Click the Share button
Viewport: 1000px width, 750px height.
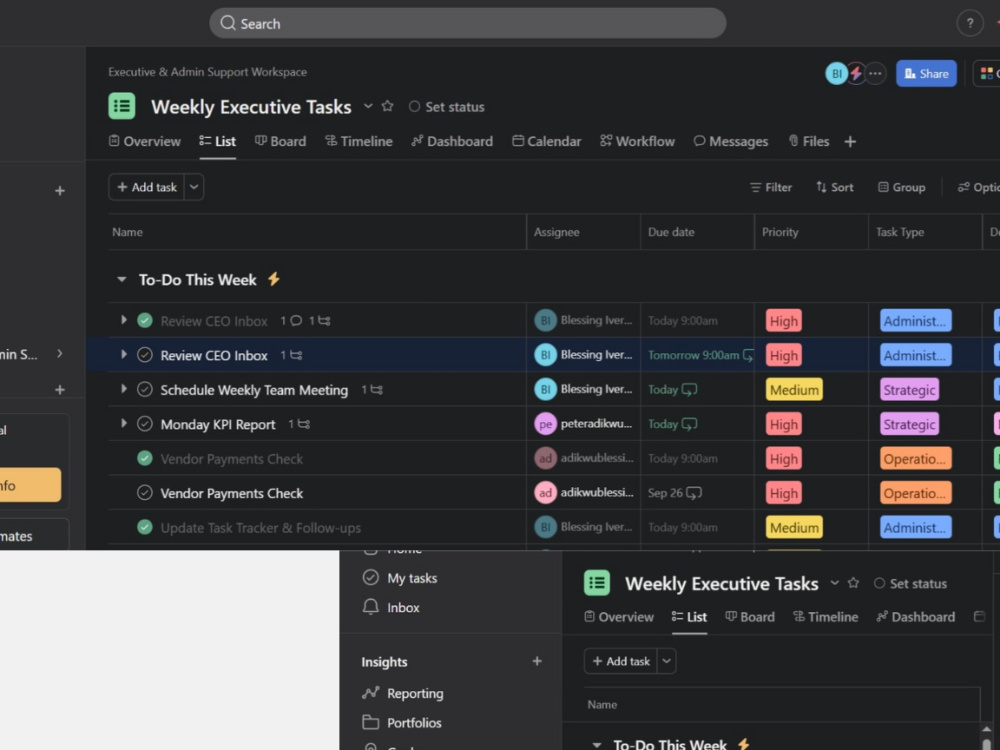(x=926, y=73)
